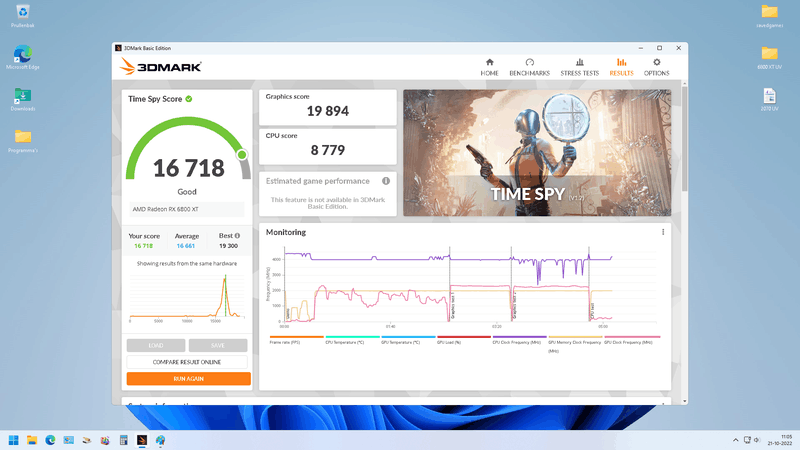The width and height of the screenshot is (800, 450).
Task: Toggle the GPU Load (%) legend swatch
Action: 464,337
